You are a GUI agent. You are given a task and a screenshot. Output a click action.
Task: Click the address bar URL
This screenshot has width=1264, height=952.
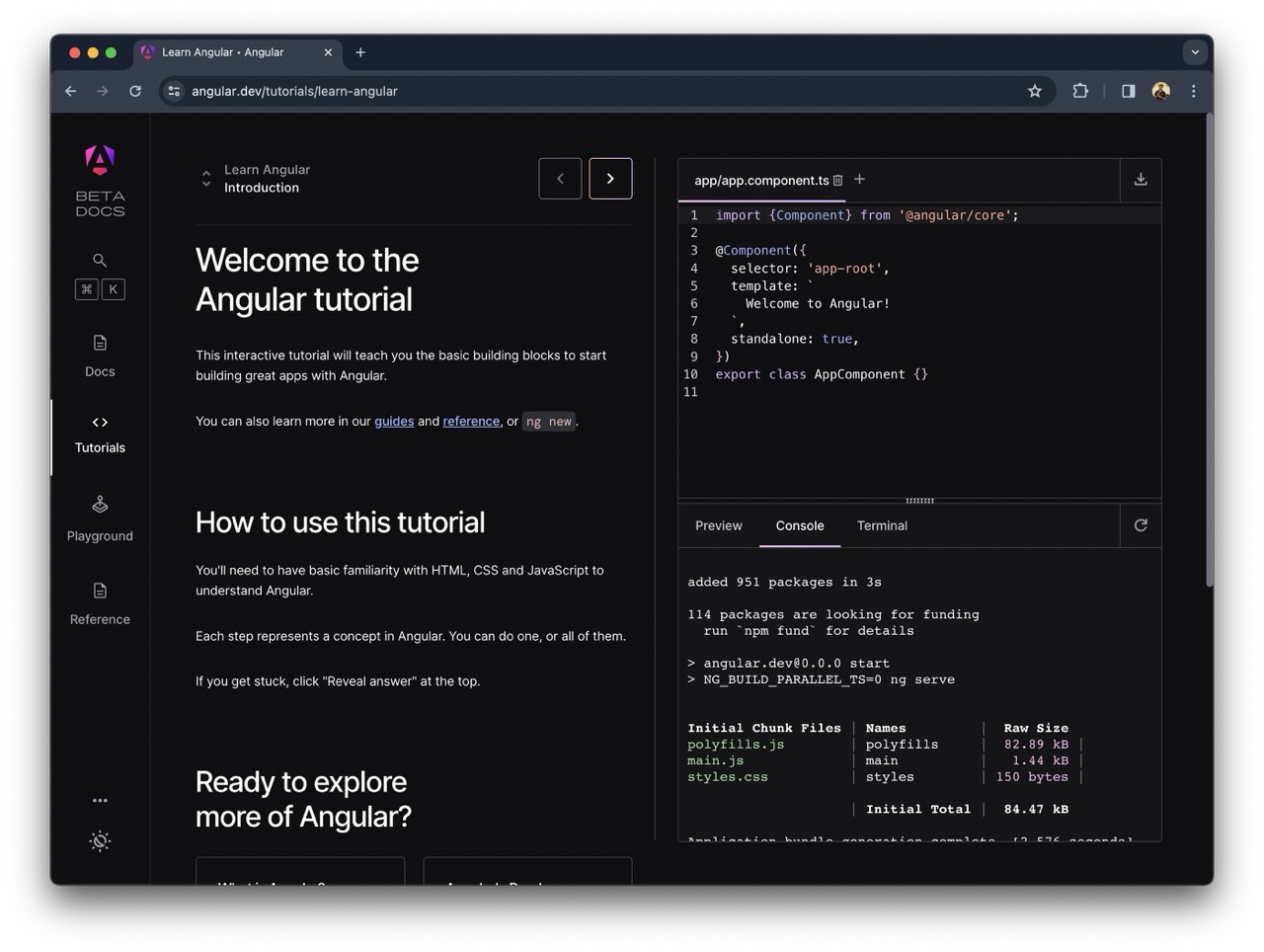tap(294, 91)
